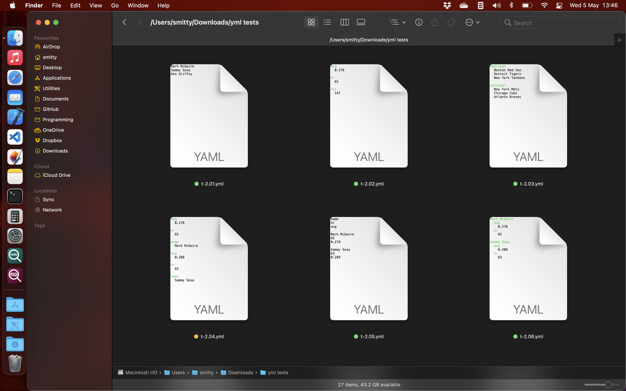The image size is (626, 391).
Task: Open Bluetooth status in menu bar
Action: click(x=511, y=5)
